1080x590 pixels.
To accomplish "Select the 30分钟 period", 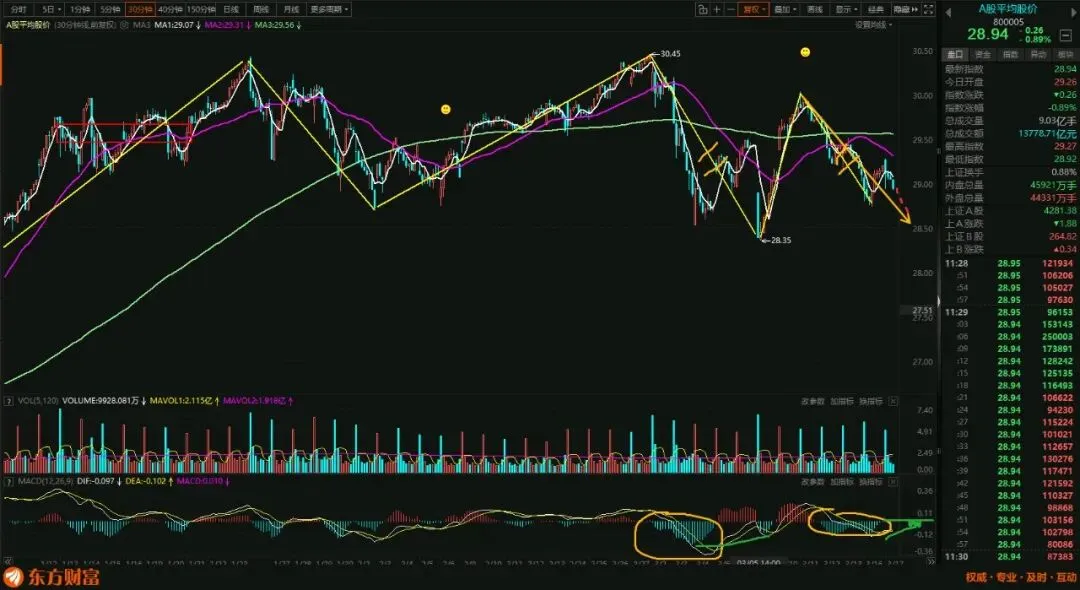I will [x=140, y=10].
